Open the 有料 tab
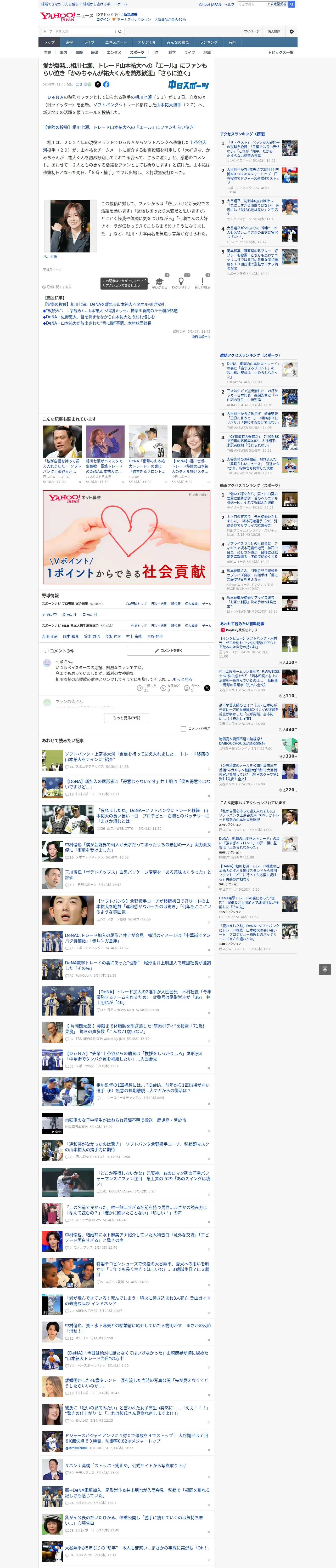The image size is (336, 1568). [232, 43]
